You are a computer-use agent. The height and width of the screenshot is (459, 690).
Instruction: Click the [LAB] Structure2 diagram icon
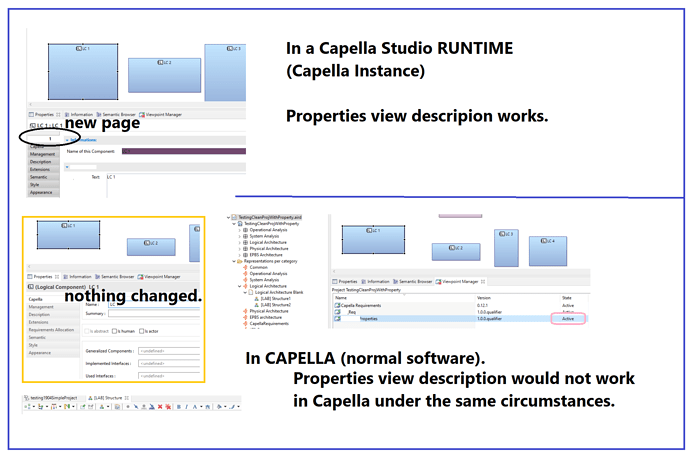257,305
